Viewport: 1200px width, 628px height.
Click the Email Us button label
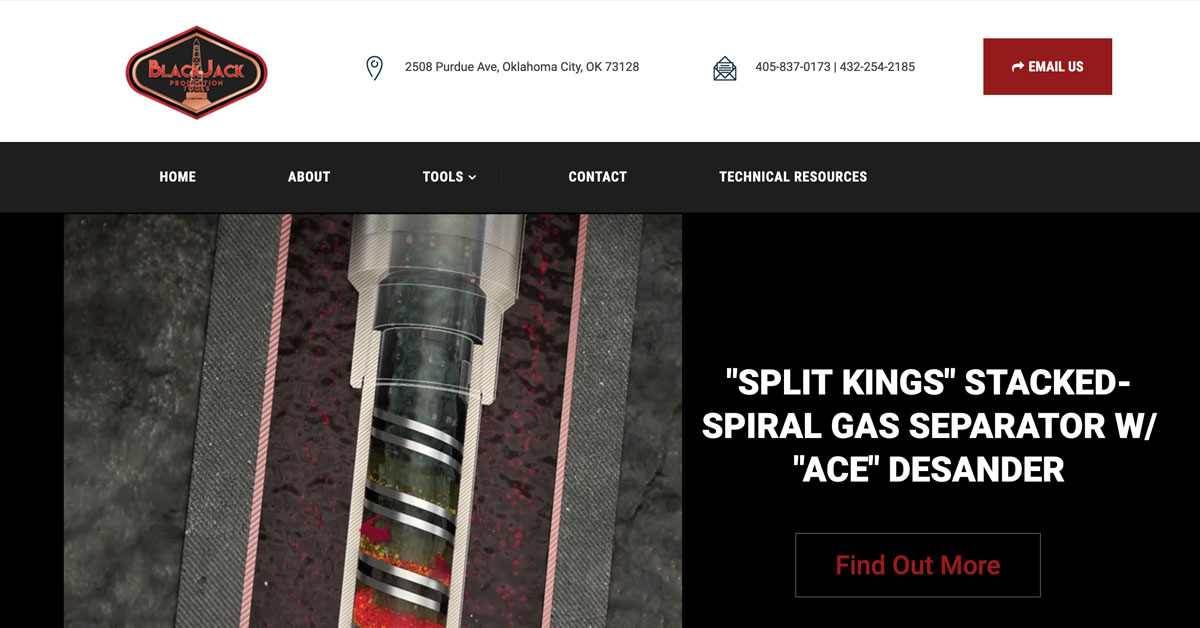[1056, 67]
